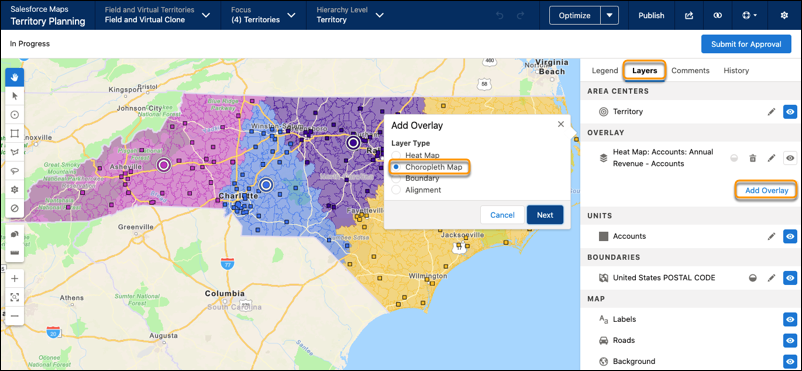Screen dimensions: 802x371
Task: Switch to the Layers tab
Action: click(644, 71)
